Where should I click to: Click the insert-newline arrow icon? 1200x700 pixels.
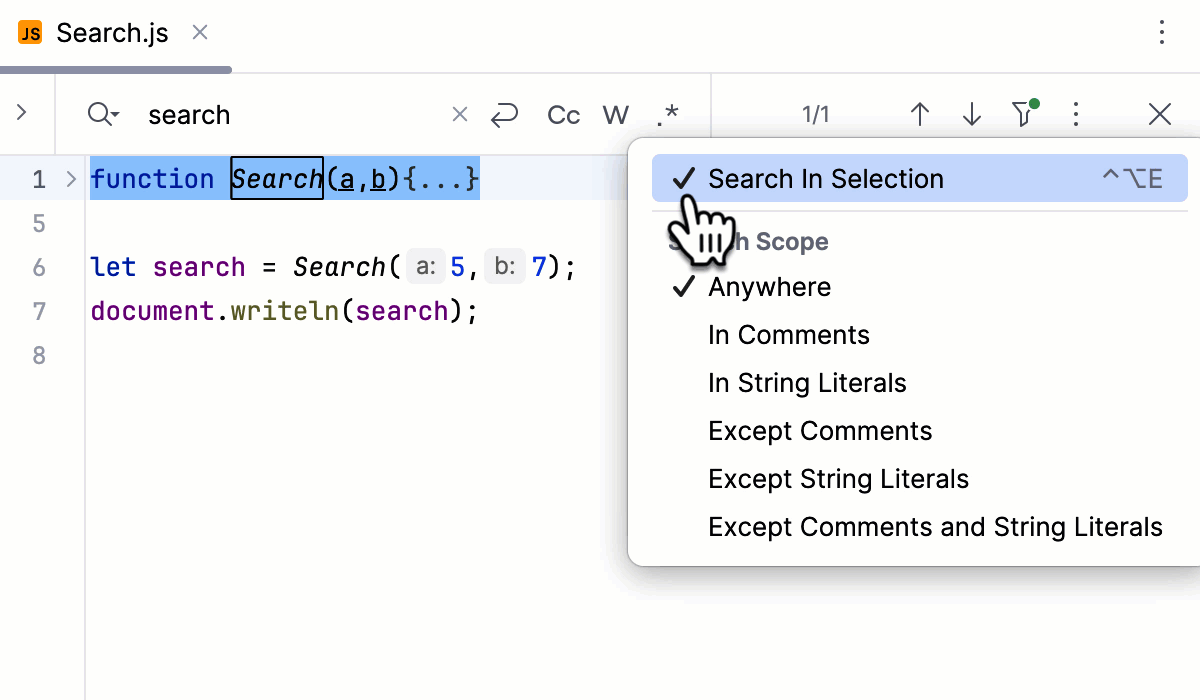point(505,114)
